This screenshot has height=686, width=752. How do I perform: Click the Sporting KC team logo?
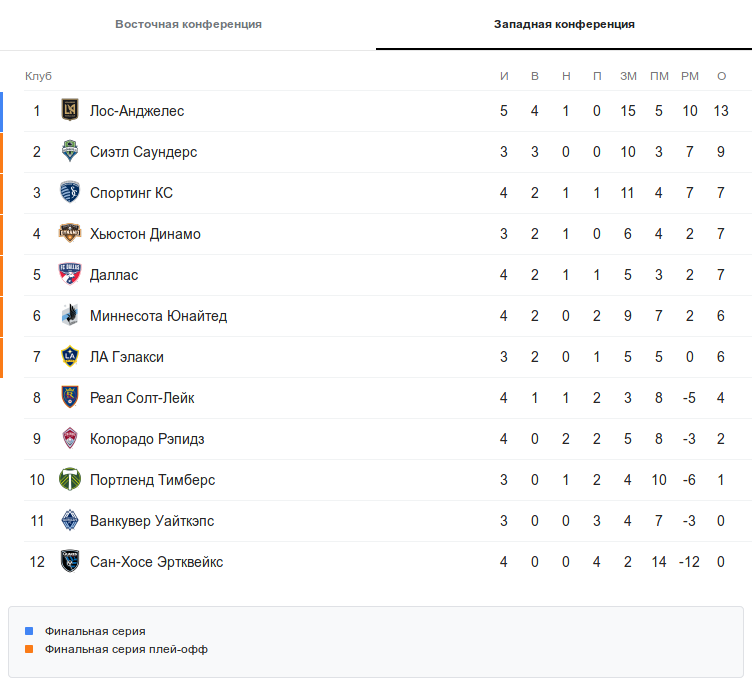pos(70,193)
